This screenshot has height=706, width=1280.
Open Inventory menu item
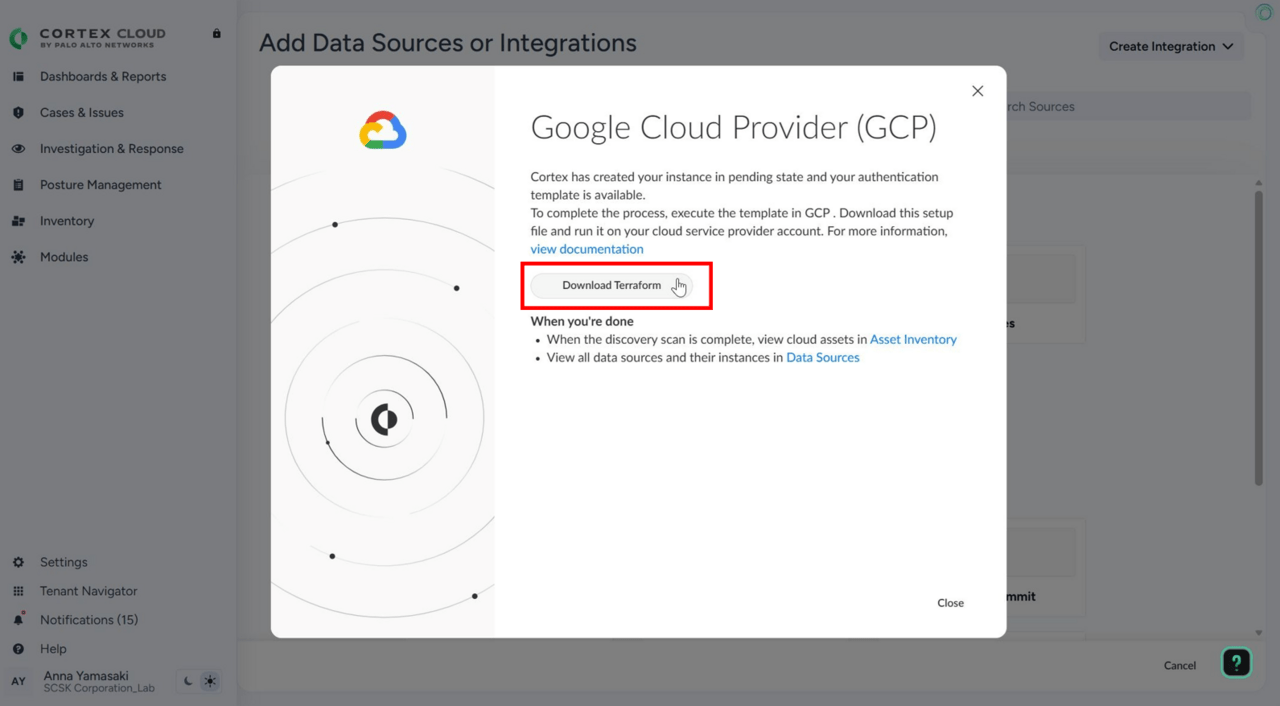(67, 221)
